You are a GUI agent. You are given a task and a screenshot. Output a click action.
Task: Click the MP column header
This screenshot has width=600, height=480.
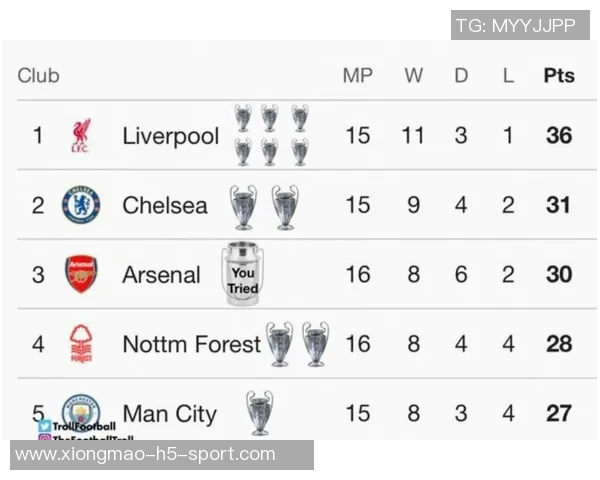(x=357, y=75)
